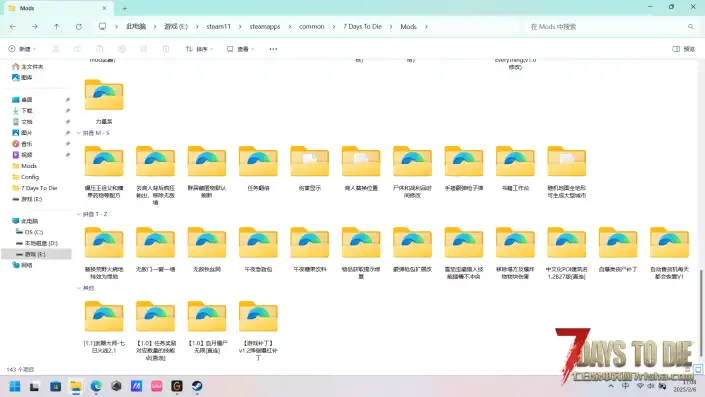Click common in the address path
705x397 pixels.
312,27
